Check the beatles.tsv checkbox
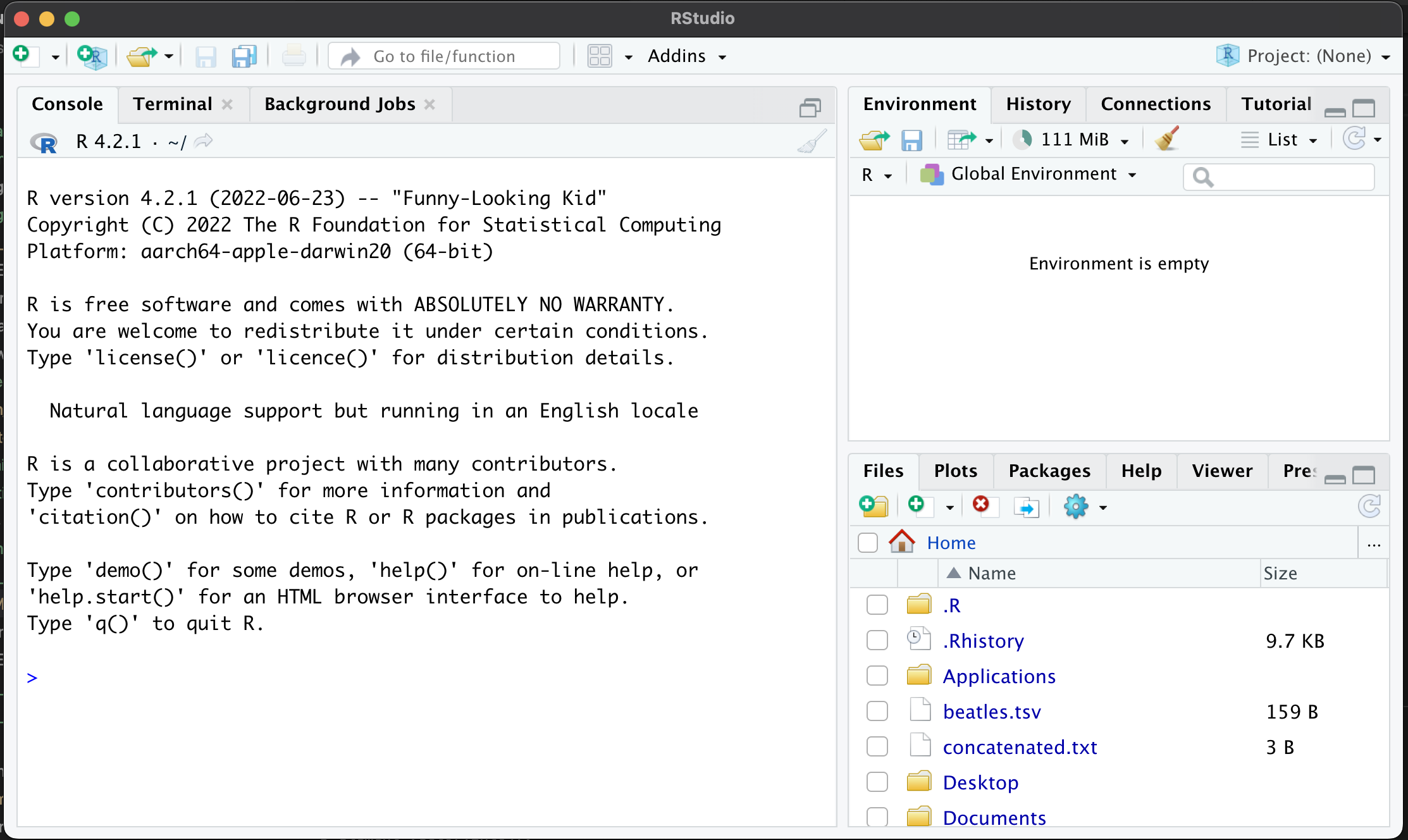 point(877,712)
